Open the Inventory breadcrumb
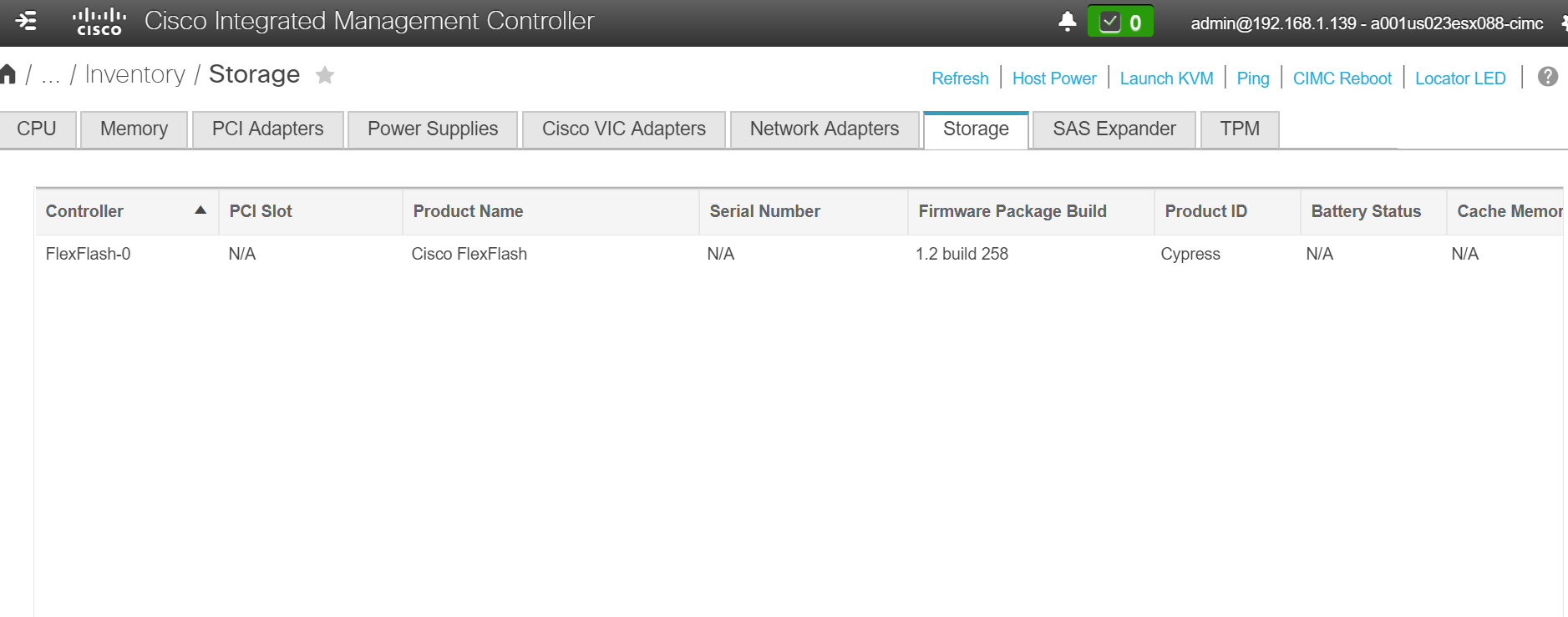1568x617 pixels. (134, 74)
